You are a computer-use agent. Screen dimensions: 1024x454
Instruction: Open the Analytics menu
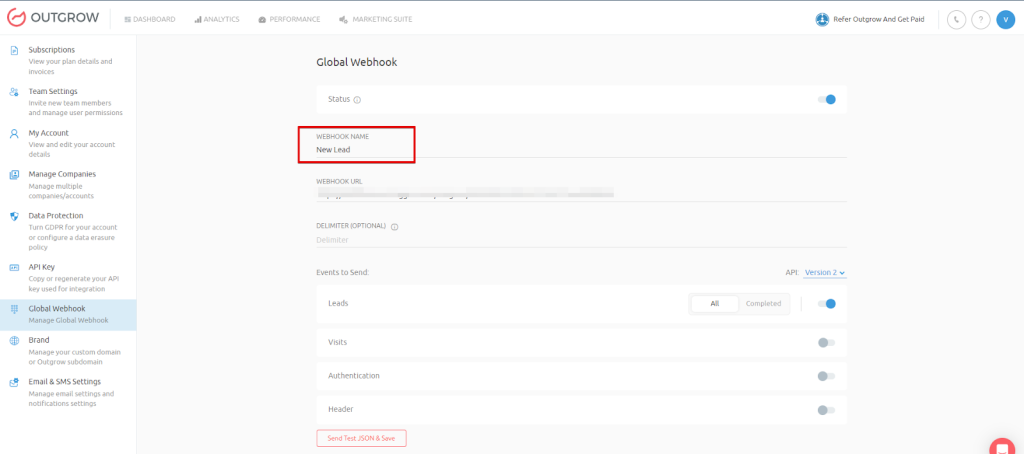pos(216,19)
